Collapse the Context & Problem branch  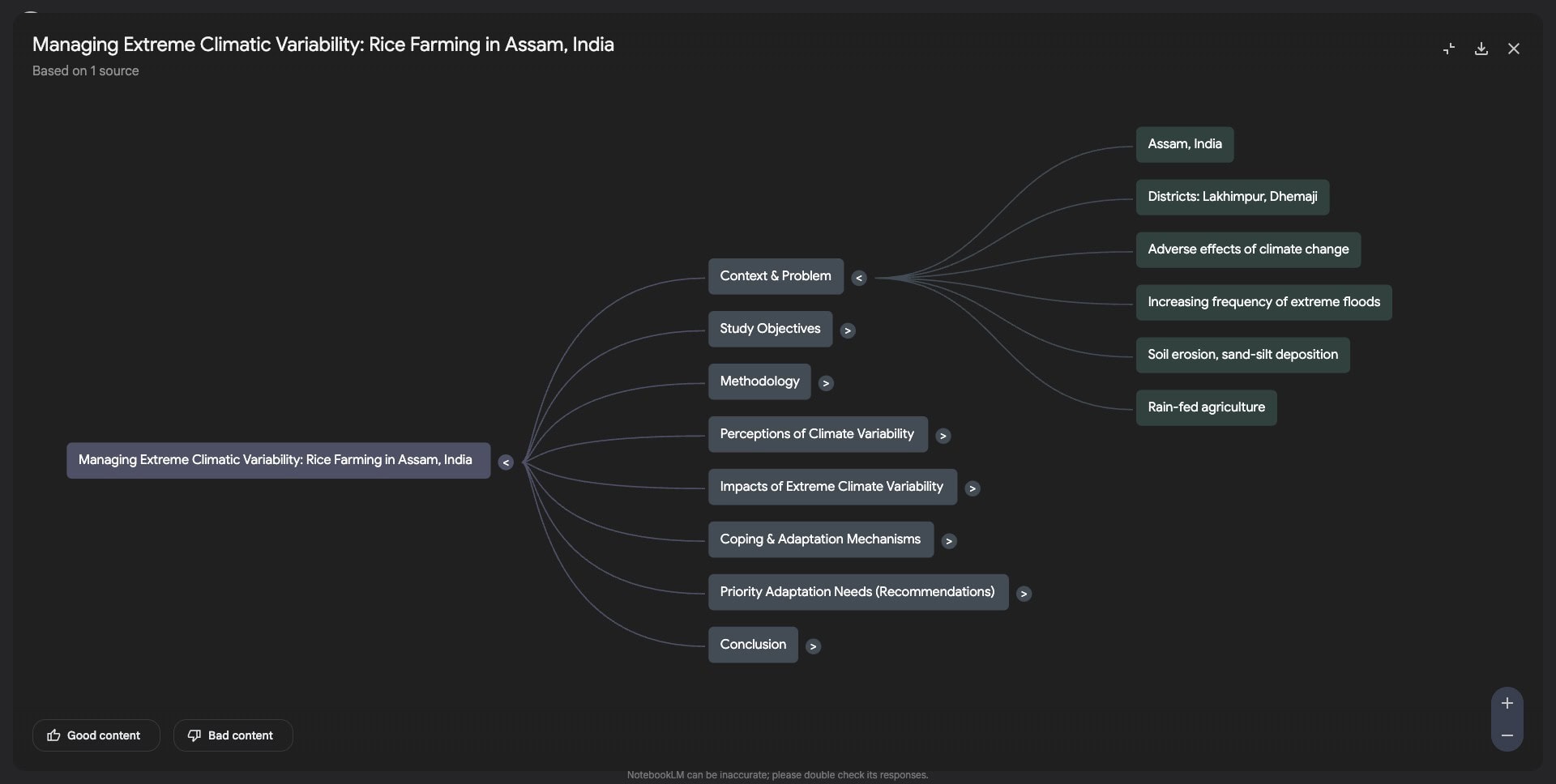[x=859, y=278]
